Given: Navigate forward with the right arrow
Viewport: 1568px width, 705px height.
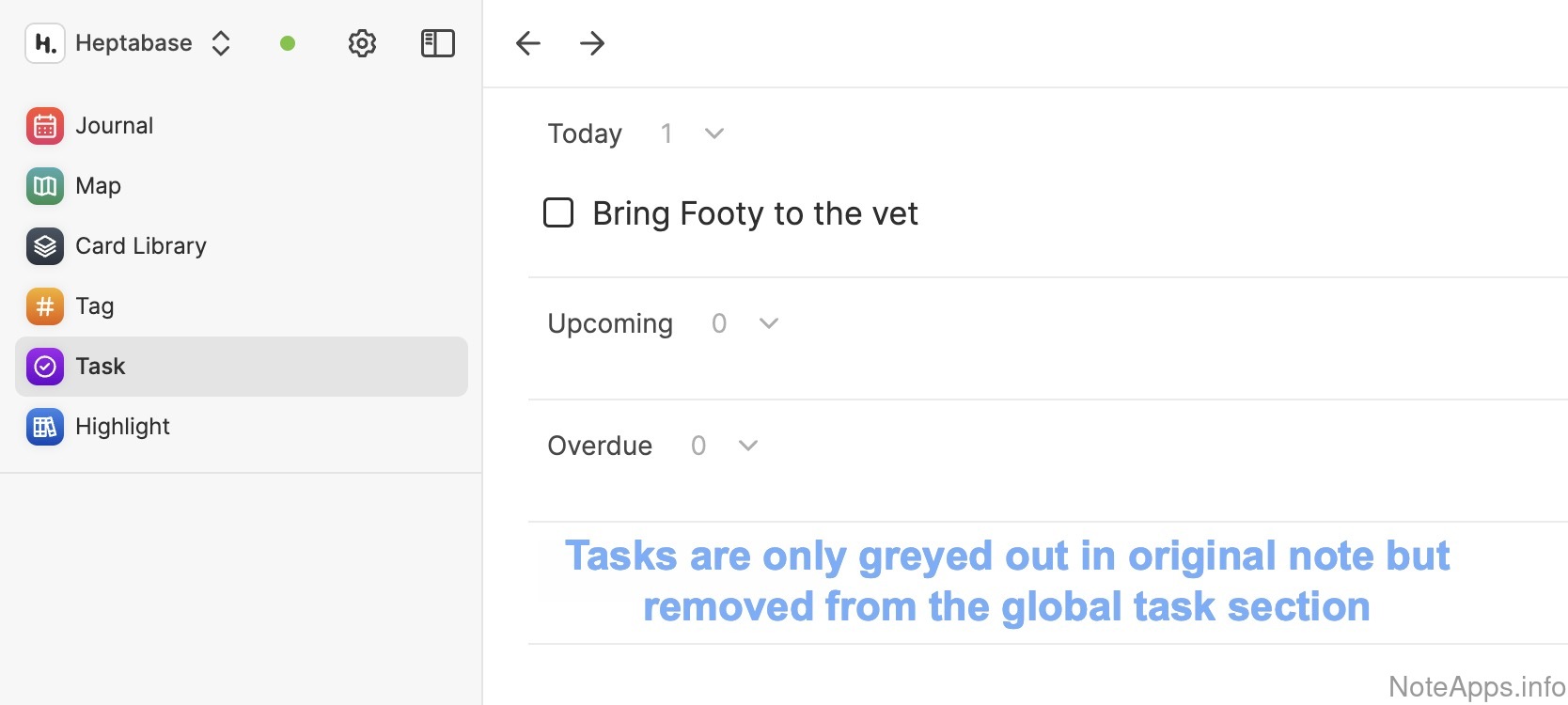Looking at the screenshot, I should coord(592,43).
